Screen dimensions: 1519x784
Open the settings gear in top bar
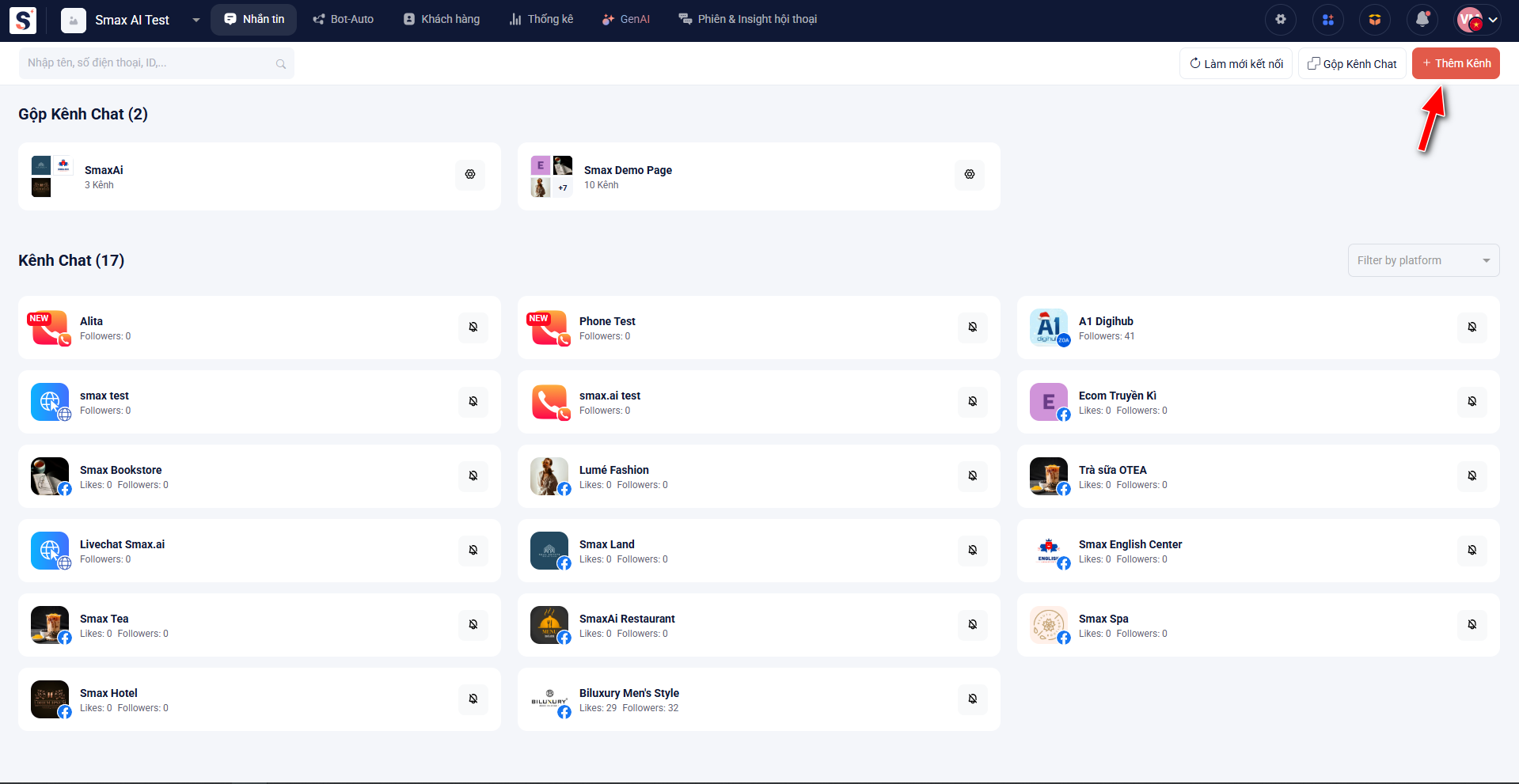tap(1280, 20)
